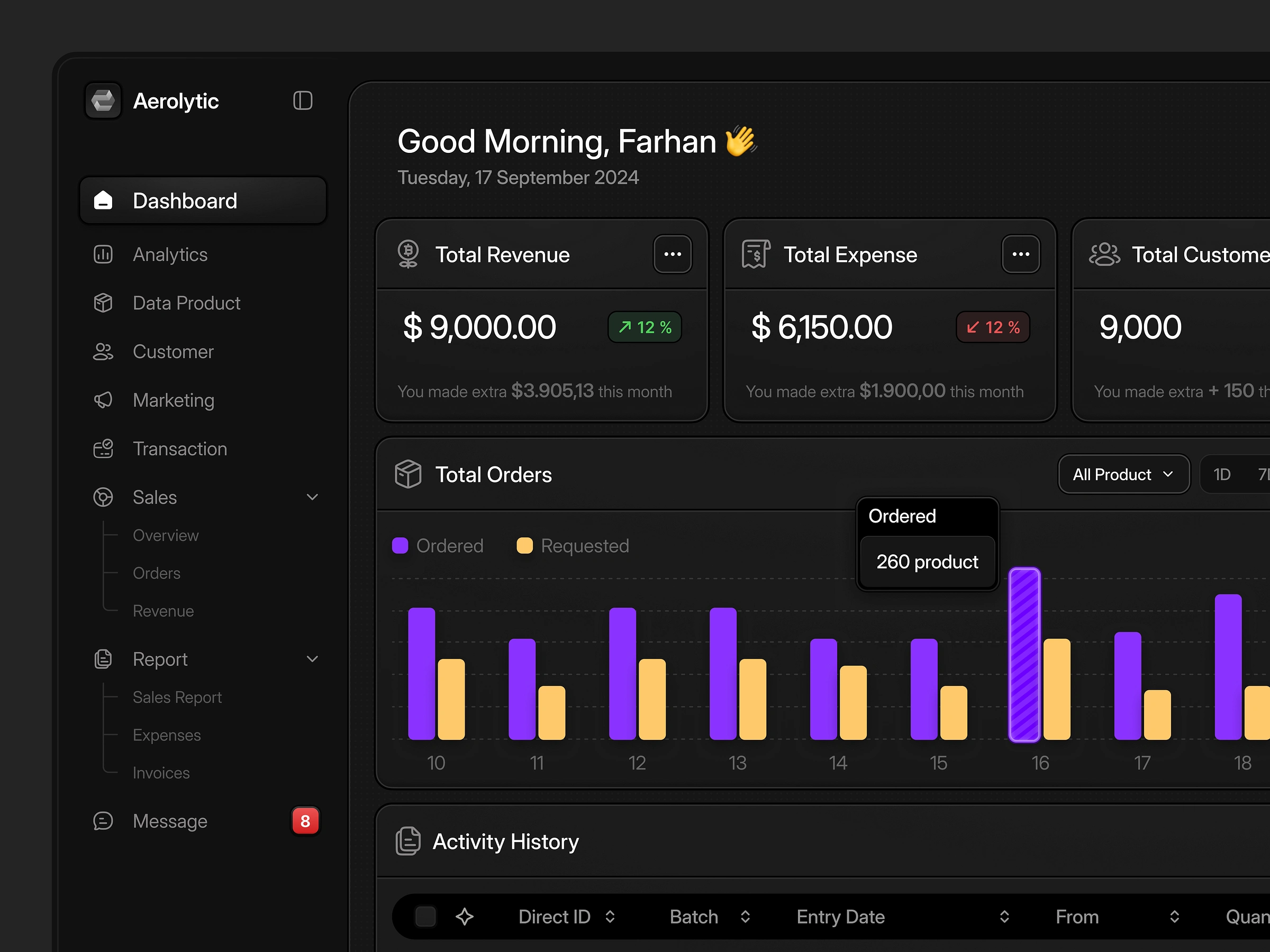Collapse the Report section chevron

(312, 659)
